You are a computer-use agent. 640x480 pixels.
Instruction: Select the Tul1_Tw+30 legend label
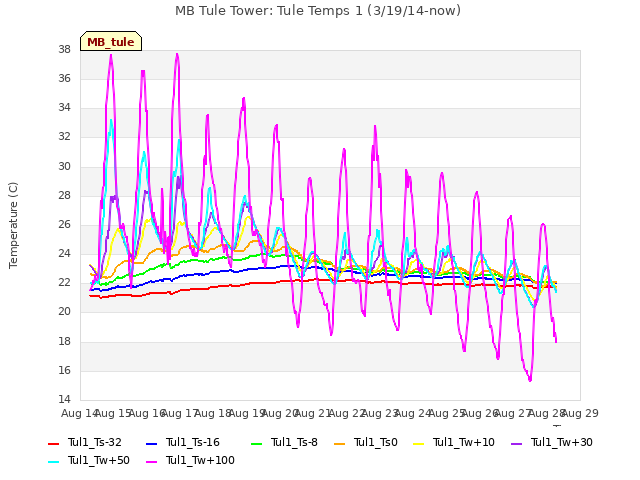click(562, 442)
